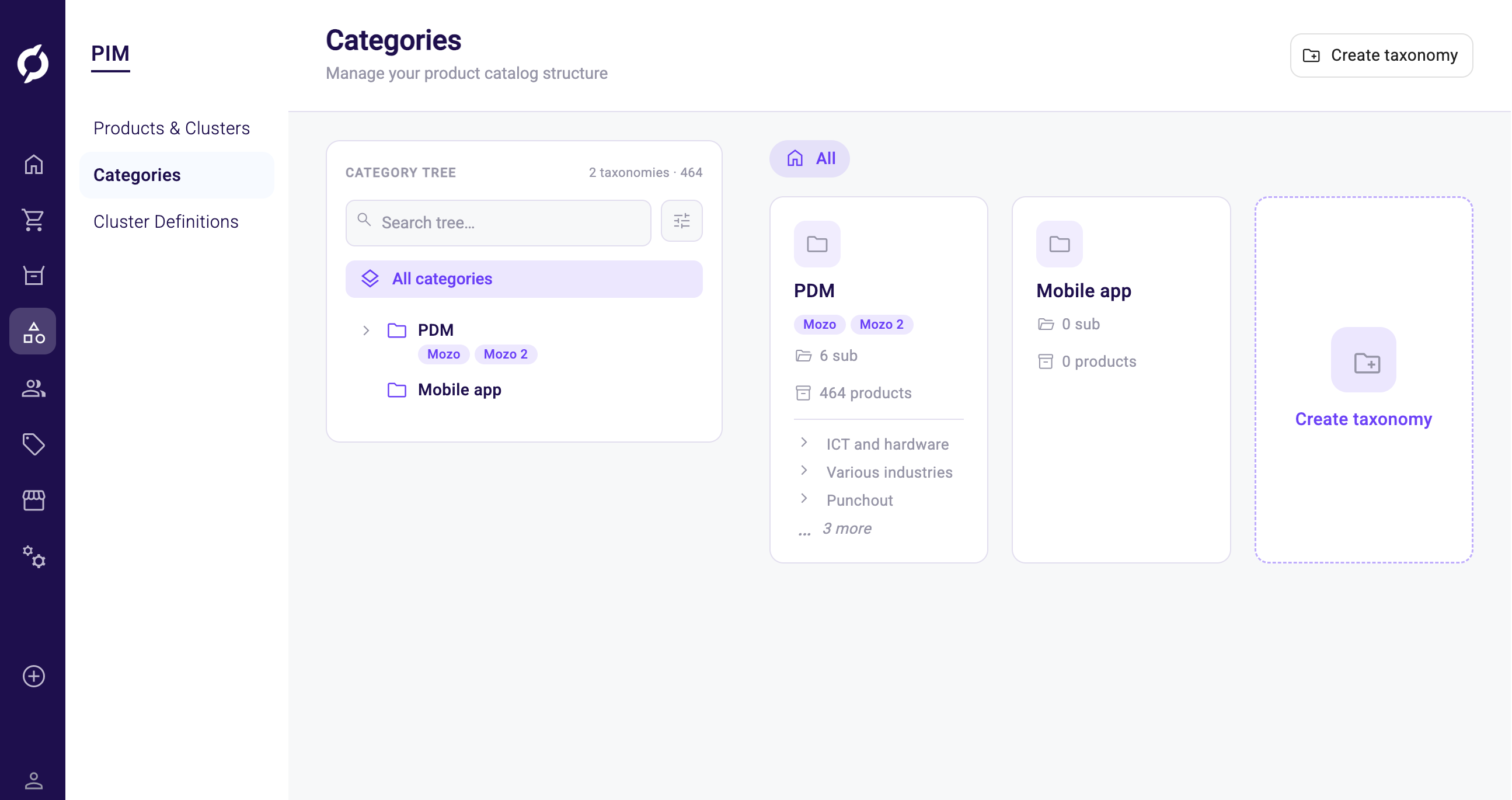Click '464 products' in PDM card
Screen dimensions: 1512x800
865,393
